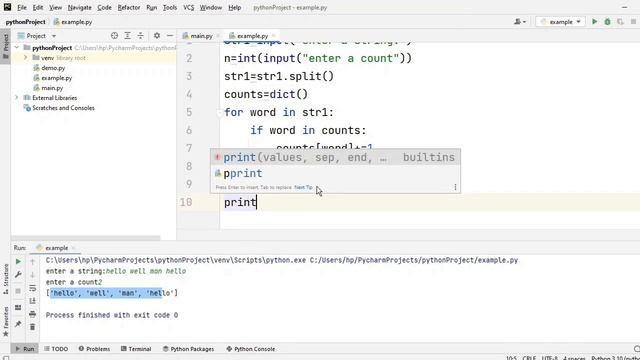Clear all Run console output with trash icon

point(33,327)
